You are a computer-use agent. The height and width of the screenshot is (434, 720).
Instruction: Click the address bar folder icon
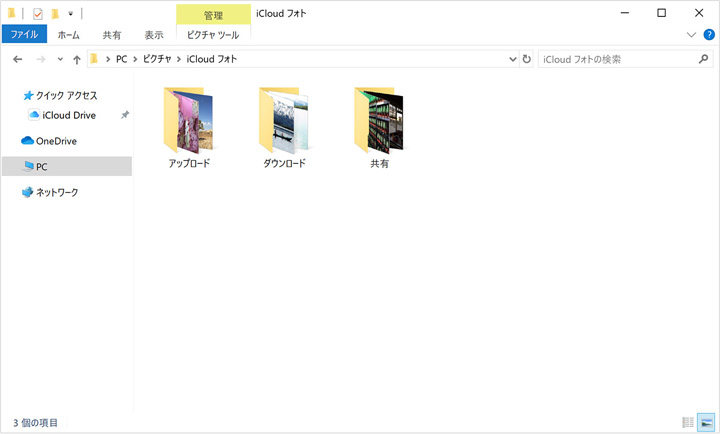click(x=94, y=59)
